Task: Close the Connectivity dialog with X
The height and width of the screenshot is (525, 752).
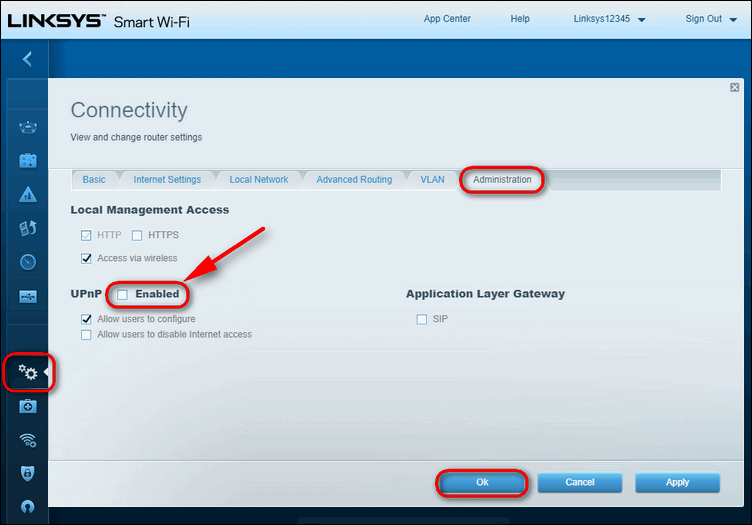Action: tap(734, 87)
